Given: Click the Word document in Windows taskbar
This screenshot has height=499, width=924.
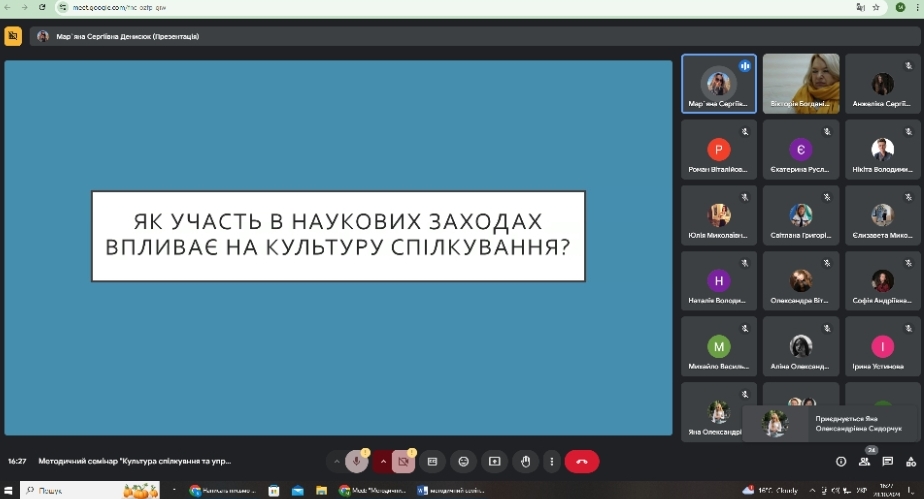Looking at the screenshot, I should 451,490.
